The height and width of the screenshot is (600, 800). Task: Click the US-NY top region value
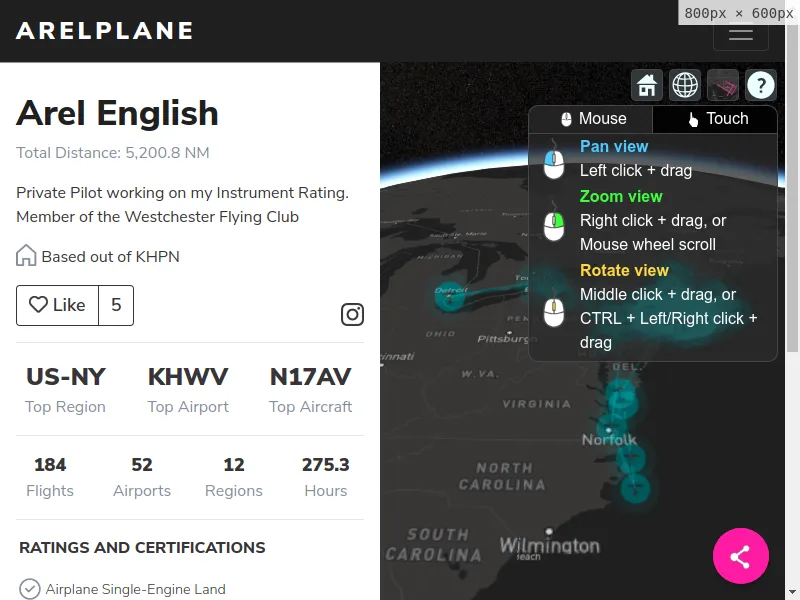[x=65, y=377]
